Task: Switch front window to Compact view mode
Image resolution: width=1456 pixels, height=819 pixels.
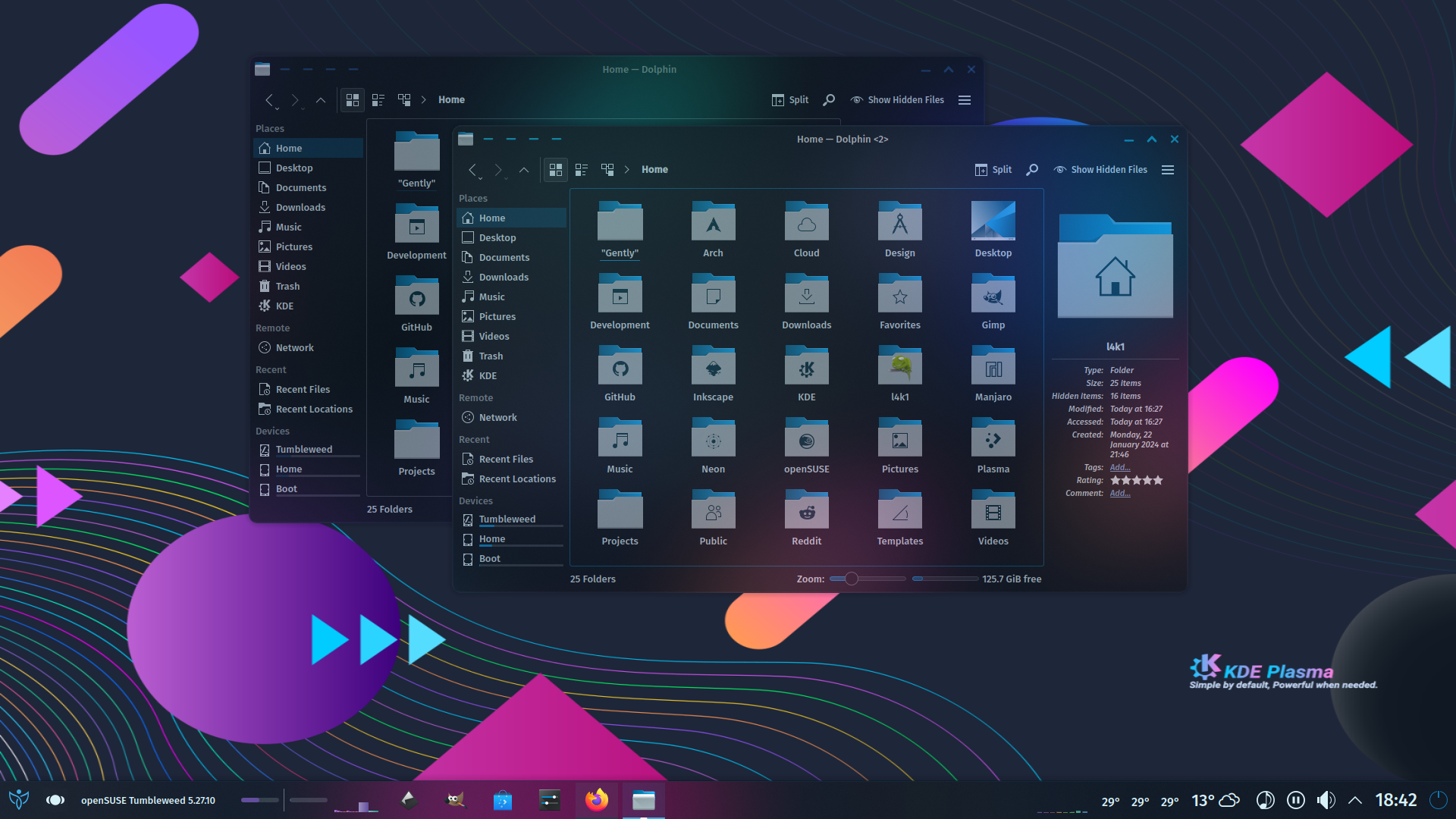Action: [x=582, y=170]
